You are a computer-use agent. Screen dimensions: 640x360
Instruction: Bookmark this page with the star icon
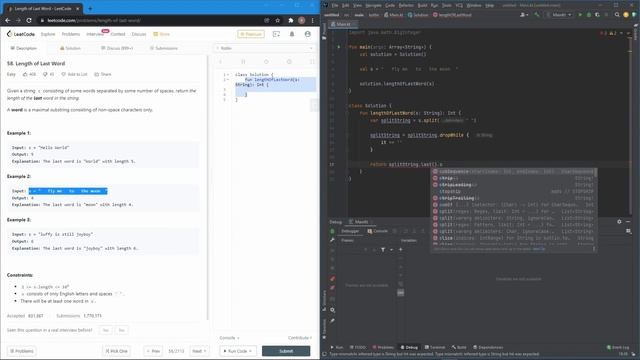(278, 20)
